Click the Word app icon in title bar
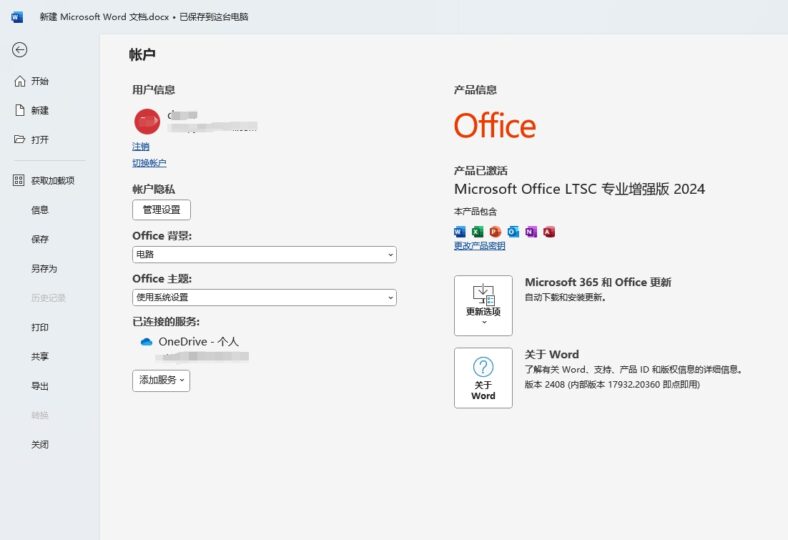Screen dimensions: 788x540 17,17
